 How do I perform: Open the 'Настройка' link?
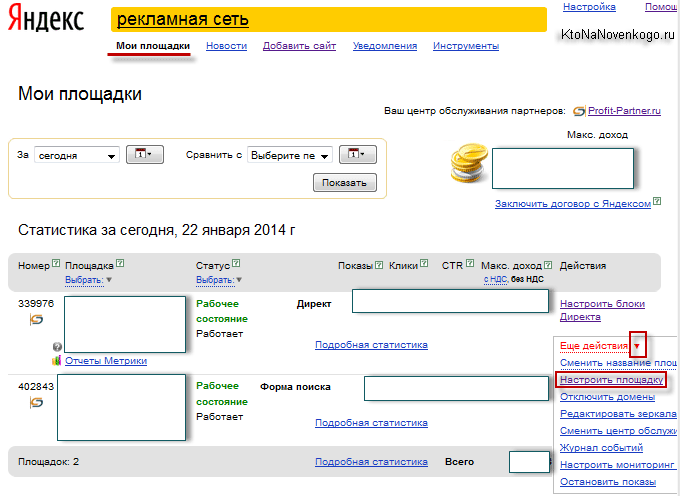point(589,7)
